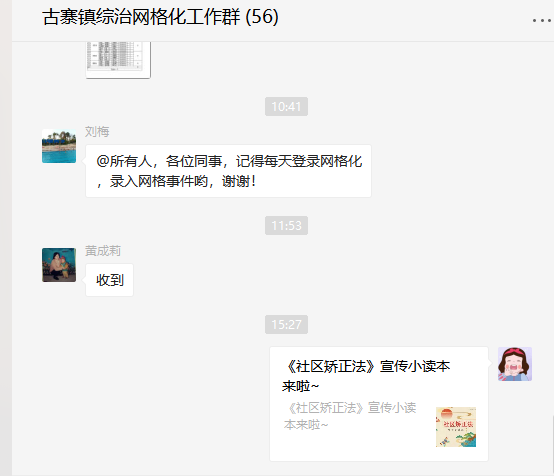Click the group title 古寨镇综治网格化工作群
The width and height of the screenshot is (554, 476).
tap(141, 17)
